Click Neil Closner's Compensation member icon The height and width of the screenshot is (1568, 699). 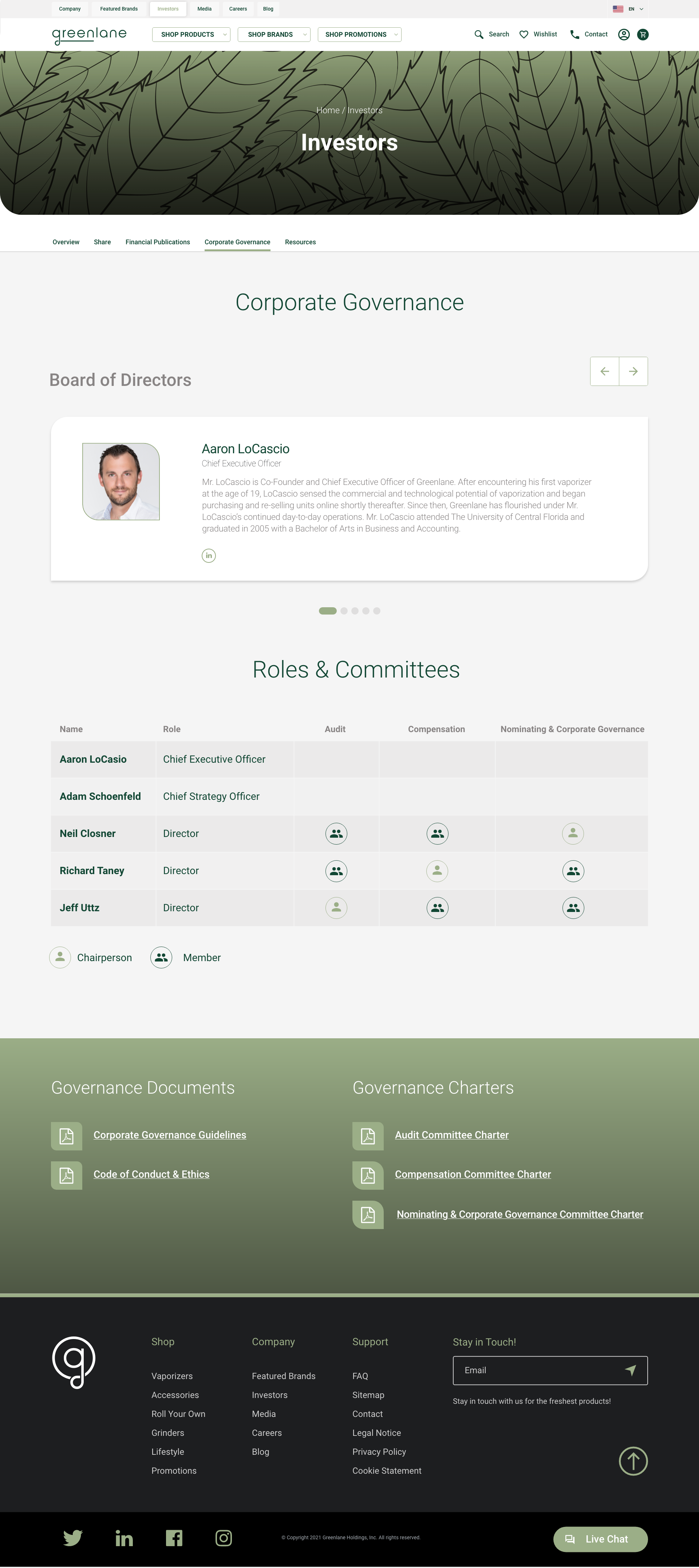click(x=437, y=834)
